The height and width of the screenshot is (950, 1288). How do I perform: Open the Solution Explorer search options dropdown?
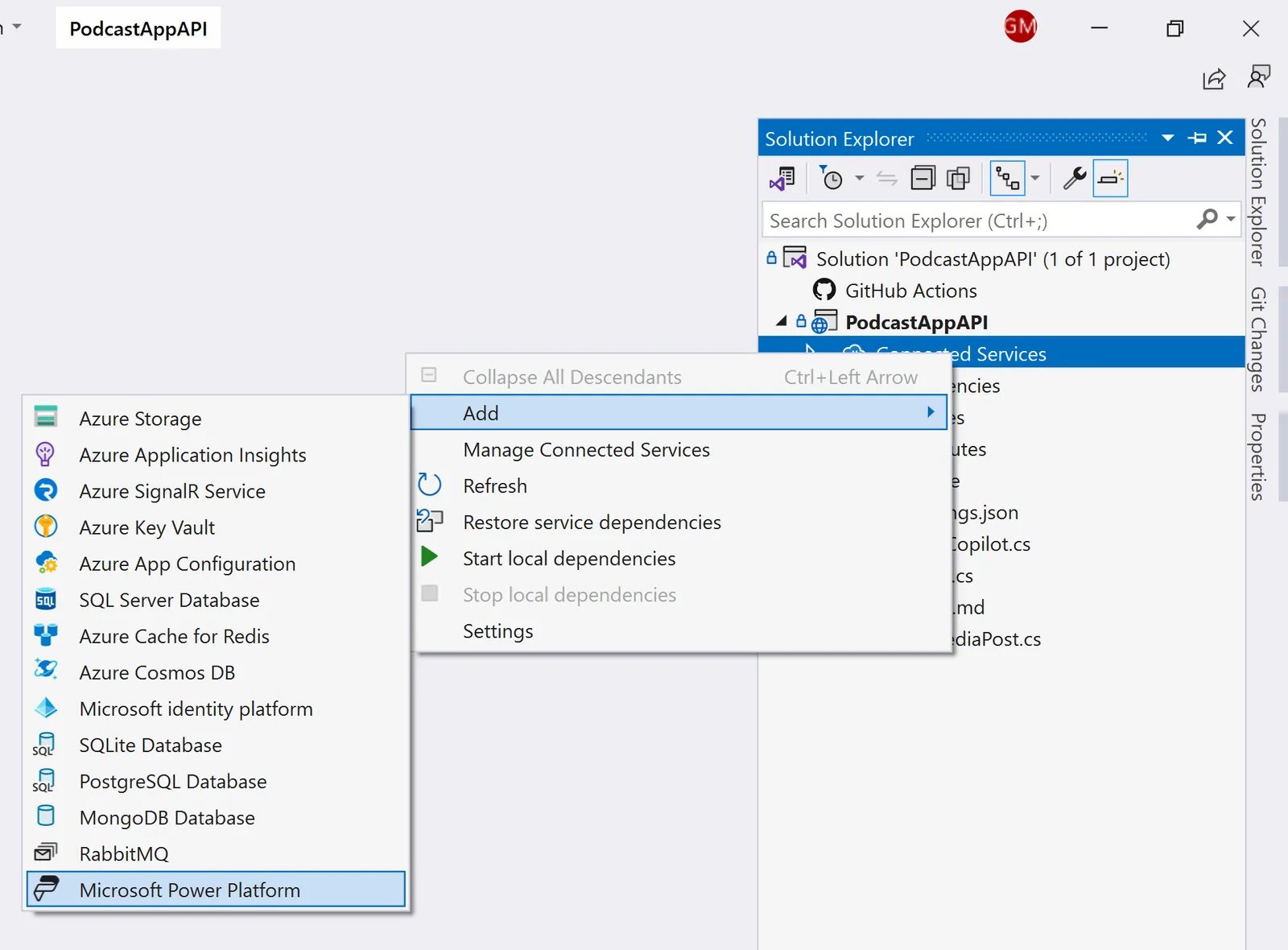tap(1231, 219)
